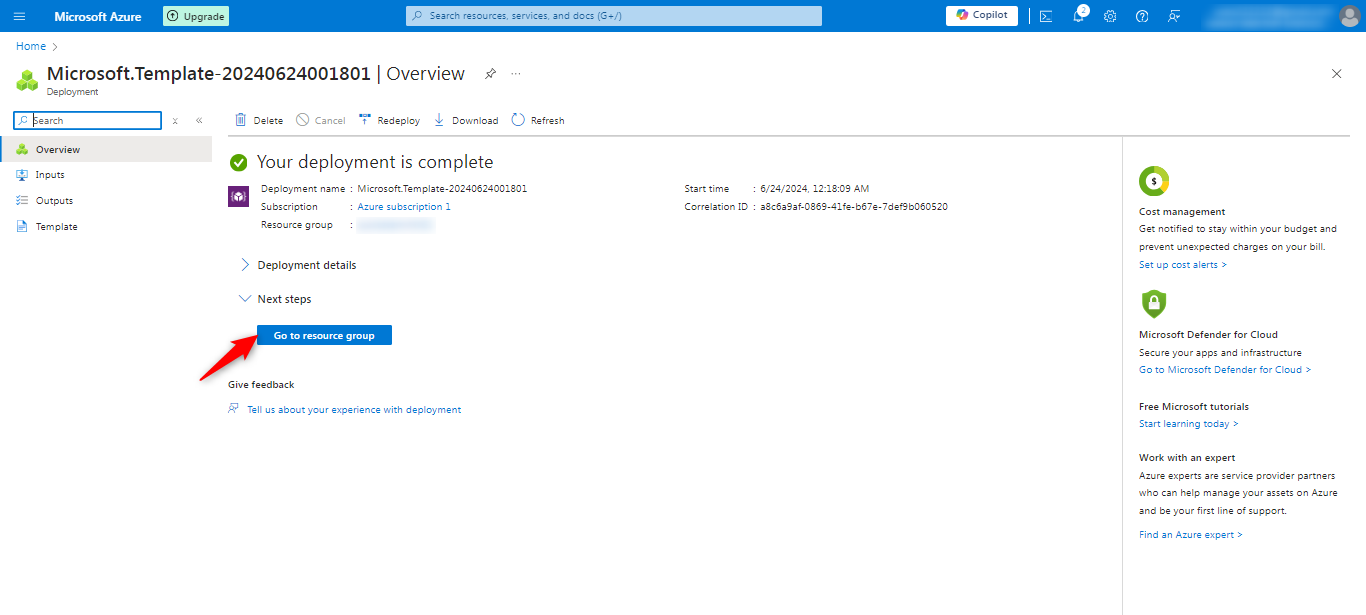Pin the deployment to dashboard

[490, 74]
